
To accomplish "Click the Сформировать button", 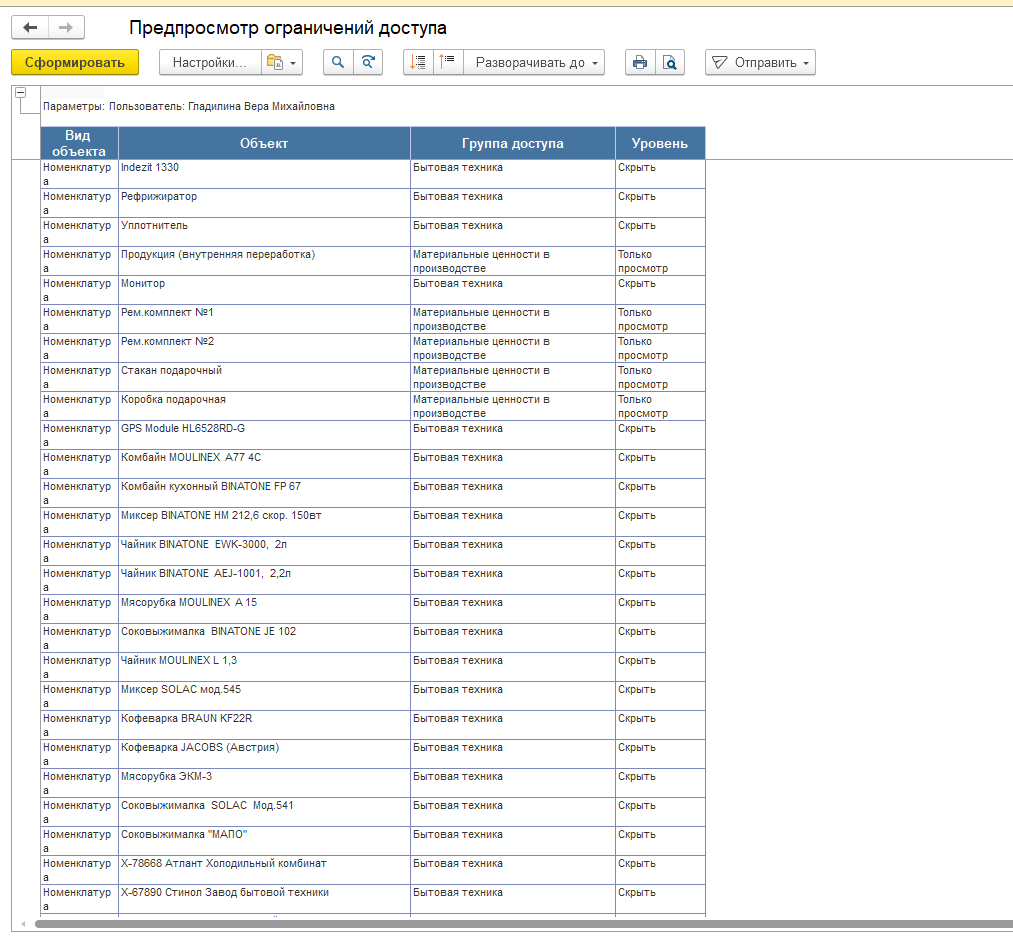I will click(75, 63).
